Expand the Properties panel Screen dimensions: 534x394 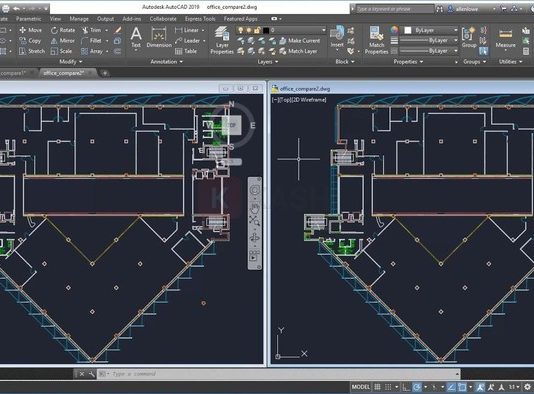coord(408,62)
